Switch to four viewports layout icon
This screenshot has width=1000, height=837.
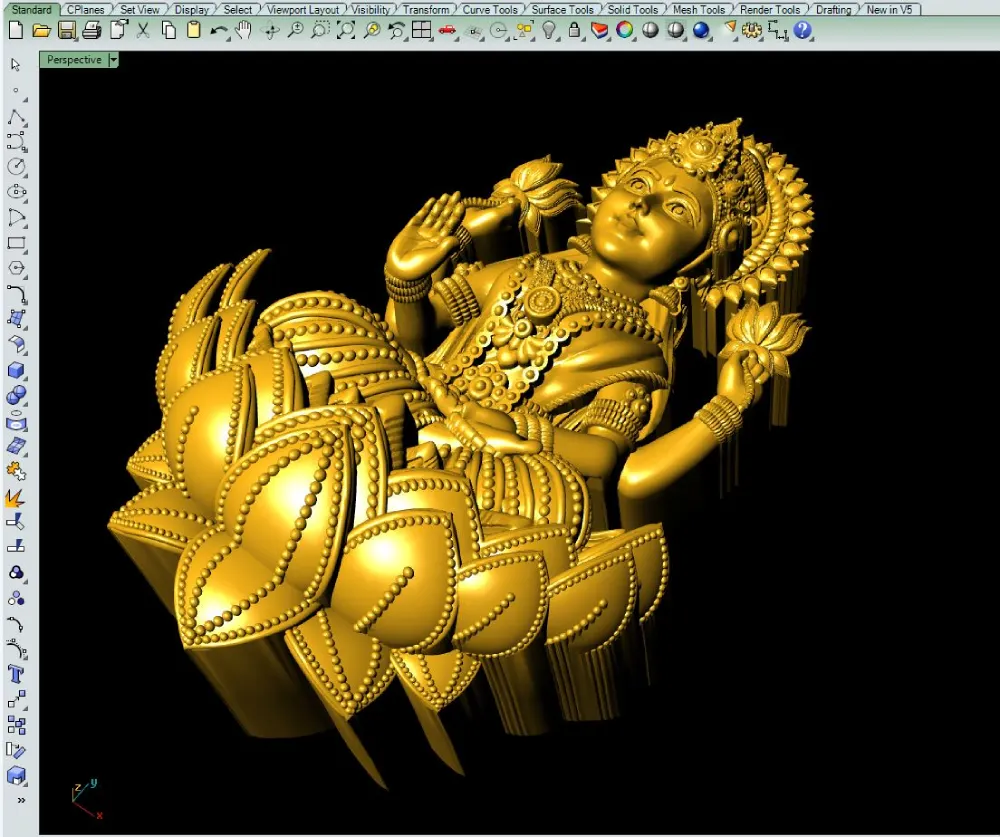[x=422, y=30]
